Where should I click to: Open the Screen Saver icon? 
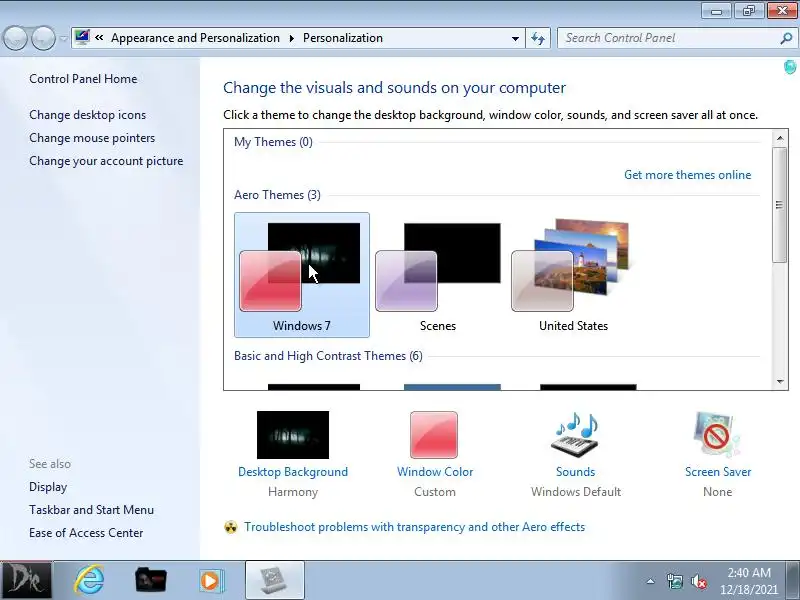coord(717,435)
